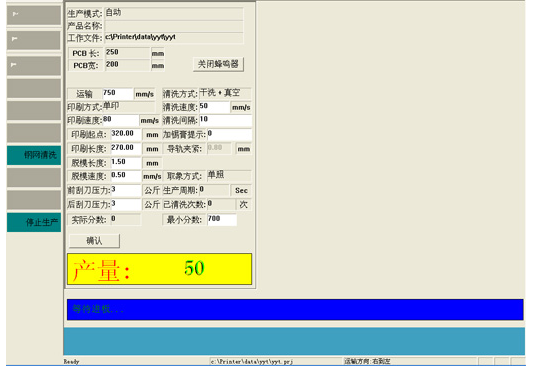Click the 运输 speed input field

point(118,94)
